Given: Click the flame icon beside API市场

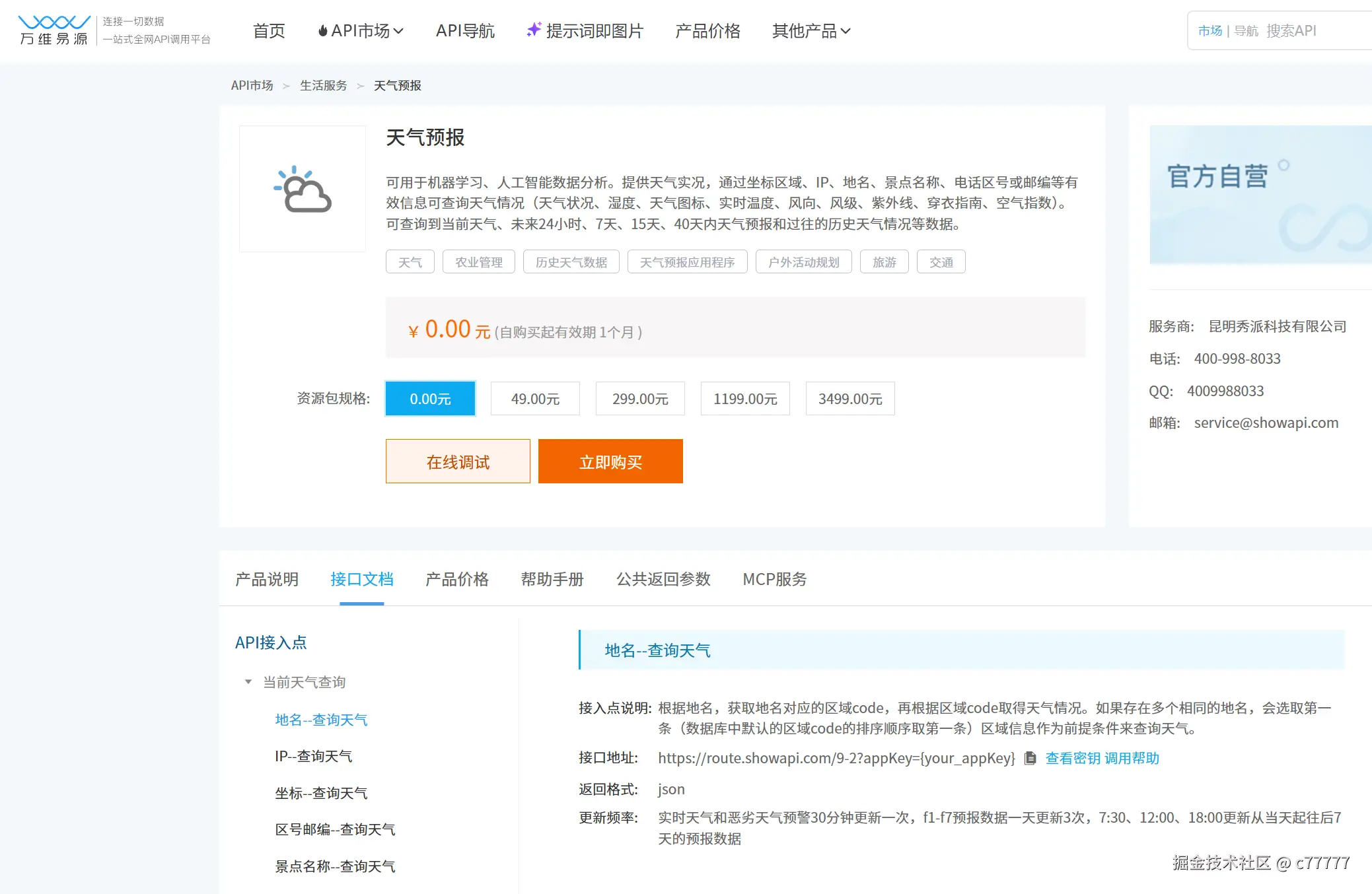Looking at the screenshot, I should pos(322,31).
